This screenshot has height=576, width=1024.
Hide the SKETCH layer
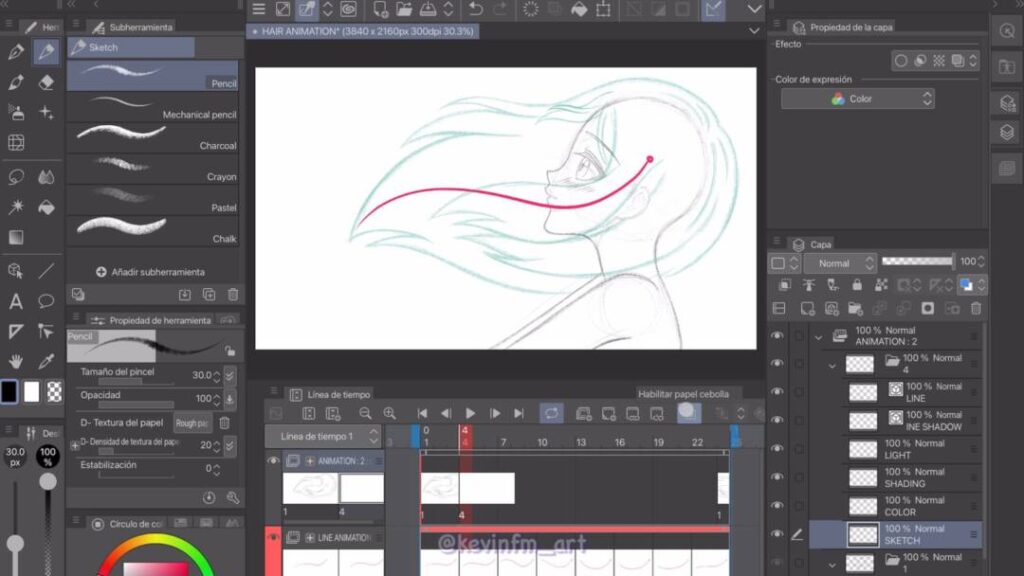point(776,534)
